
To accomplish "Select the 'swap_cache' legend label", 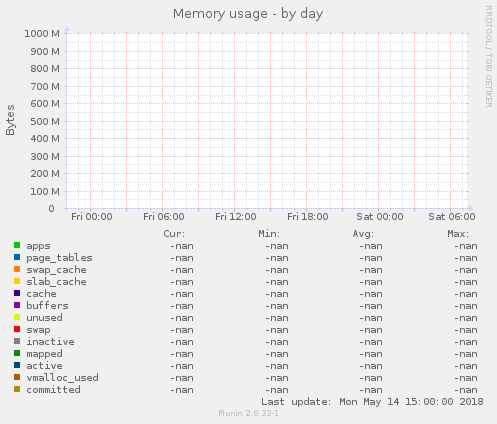I will [56, 270].
